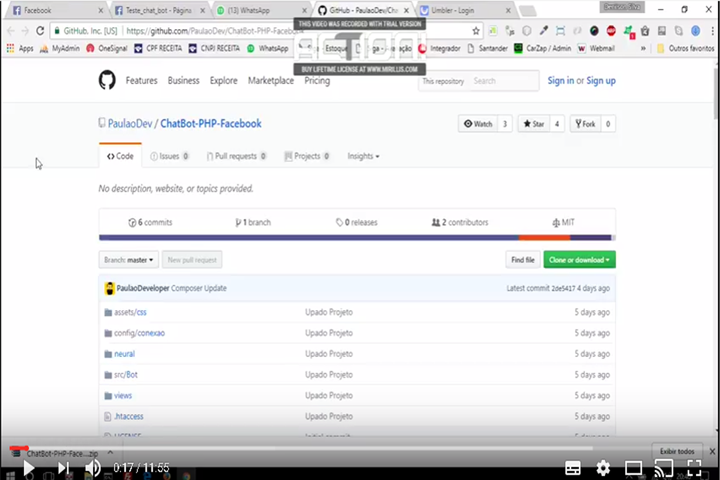Open Features in GitHub nav

coord(141,80)
